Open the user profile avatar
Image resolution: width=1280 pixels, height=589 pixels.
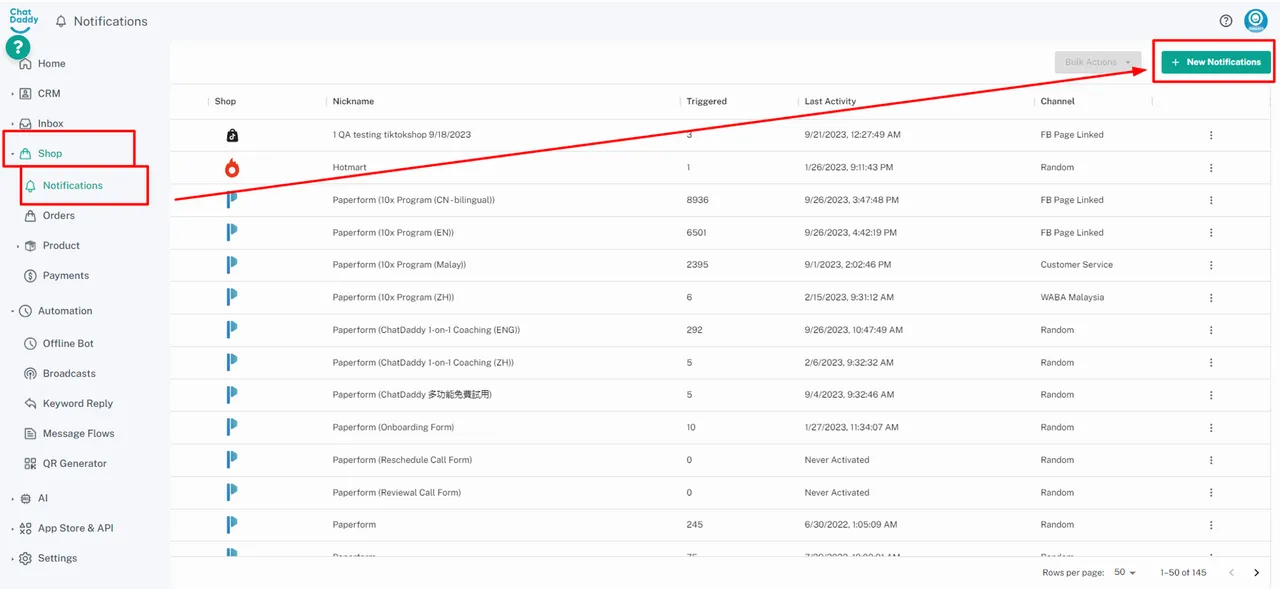pos(1255,21)
